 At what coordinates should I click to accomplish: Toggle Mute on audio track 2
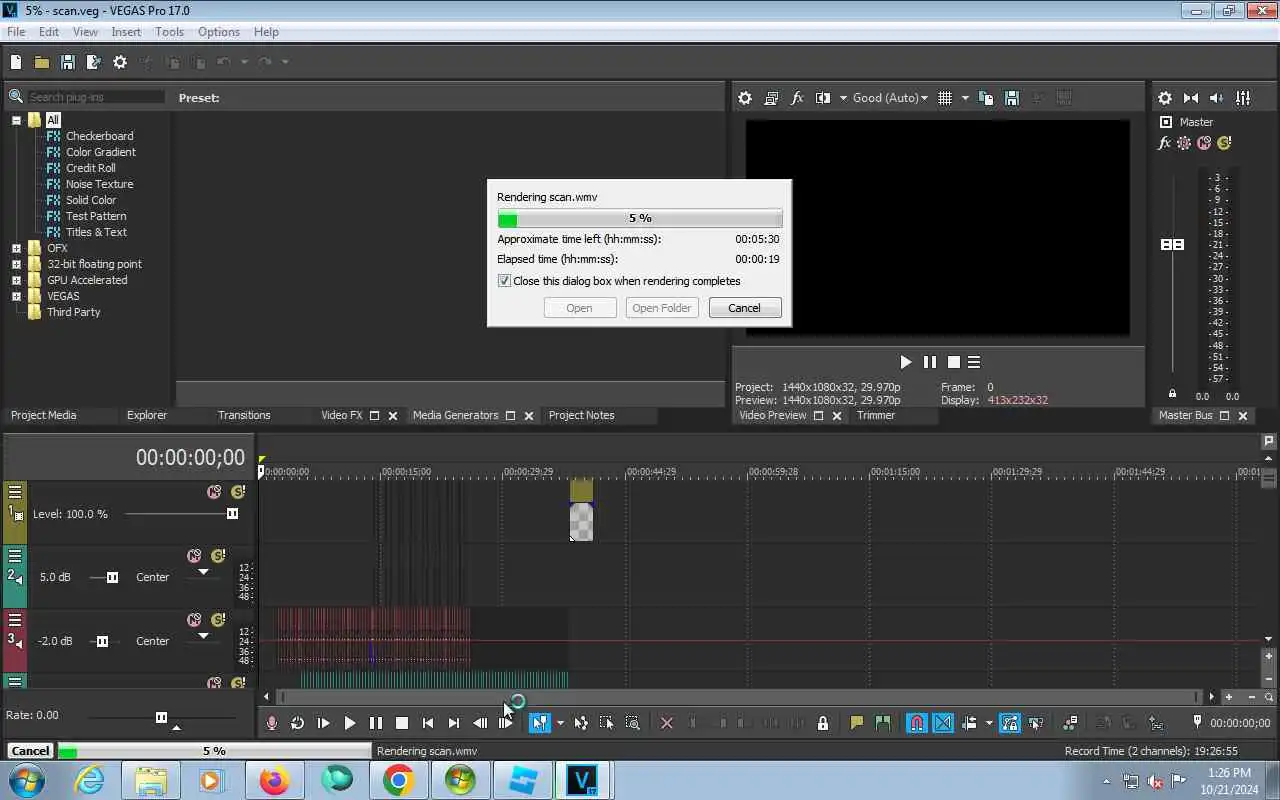point(194,556)
